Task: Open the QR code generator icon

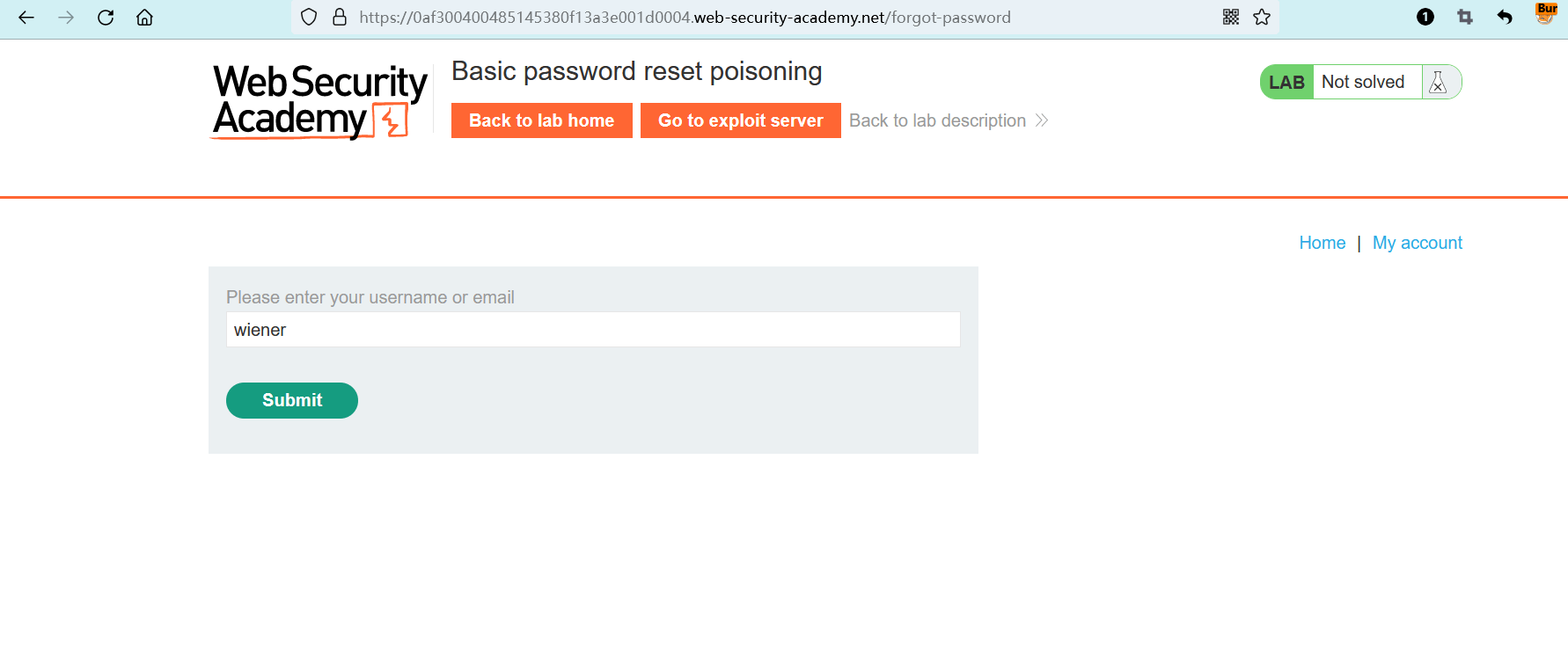Action: [x=1231, y=18]
